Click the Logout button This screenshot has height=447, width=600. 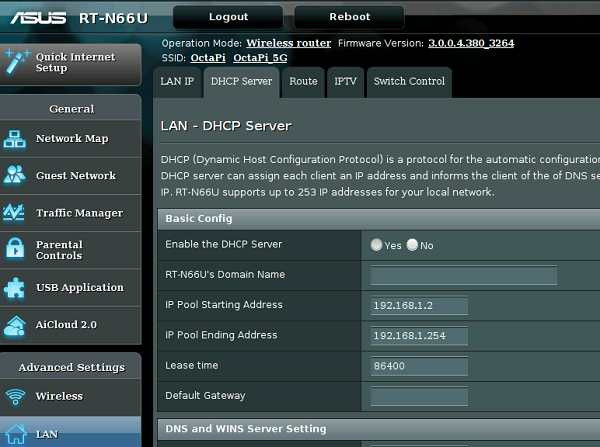coord(228,17)
